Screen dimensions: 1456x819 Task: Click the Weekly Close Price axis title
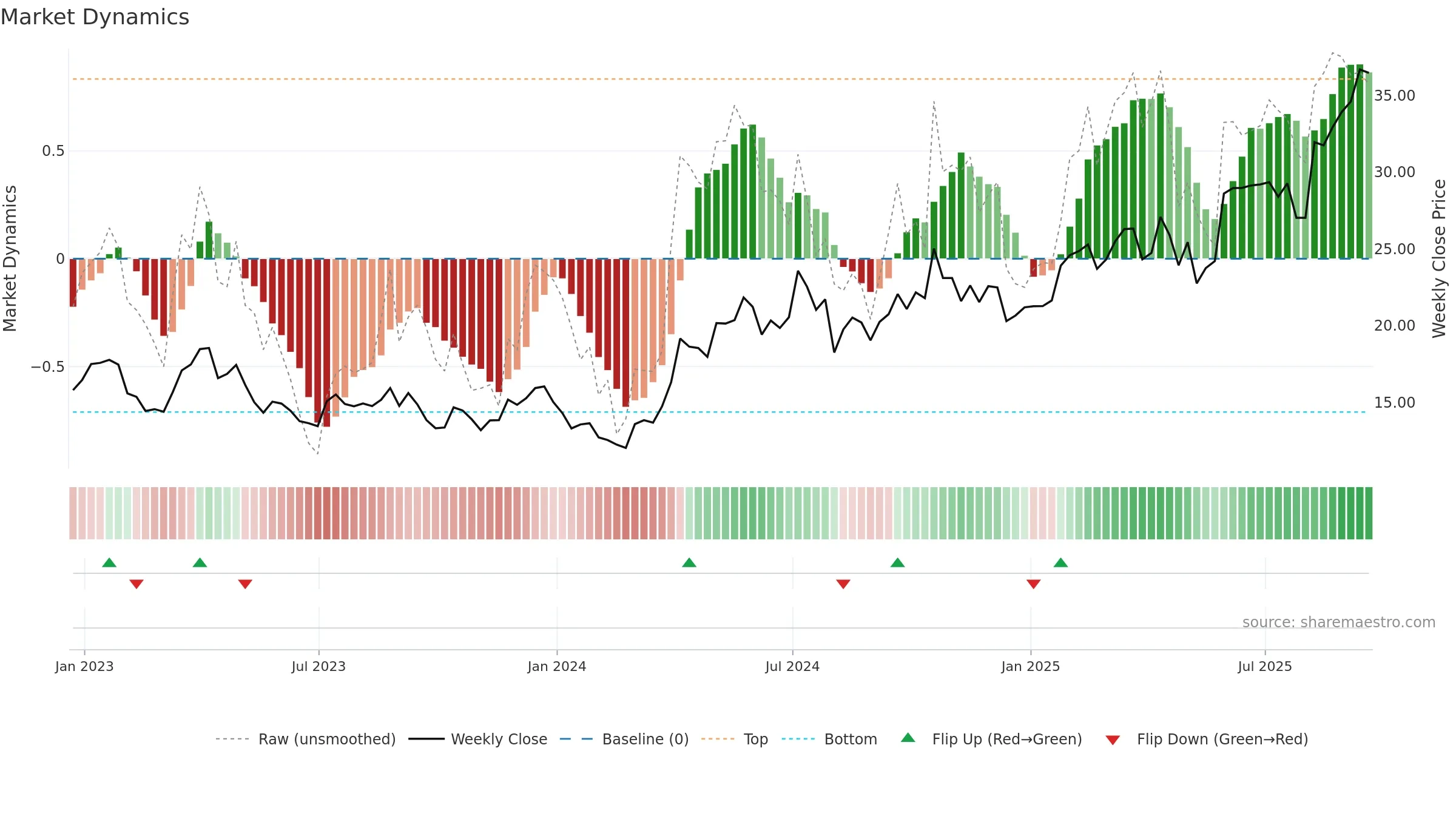1439,258
